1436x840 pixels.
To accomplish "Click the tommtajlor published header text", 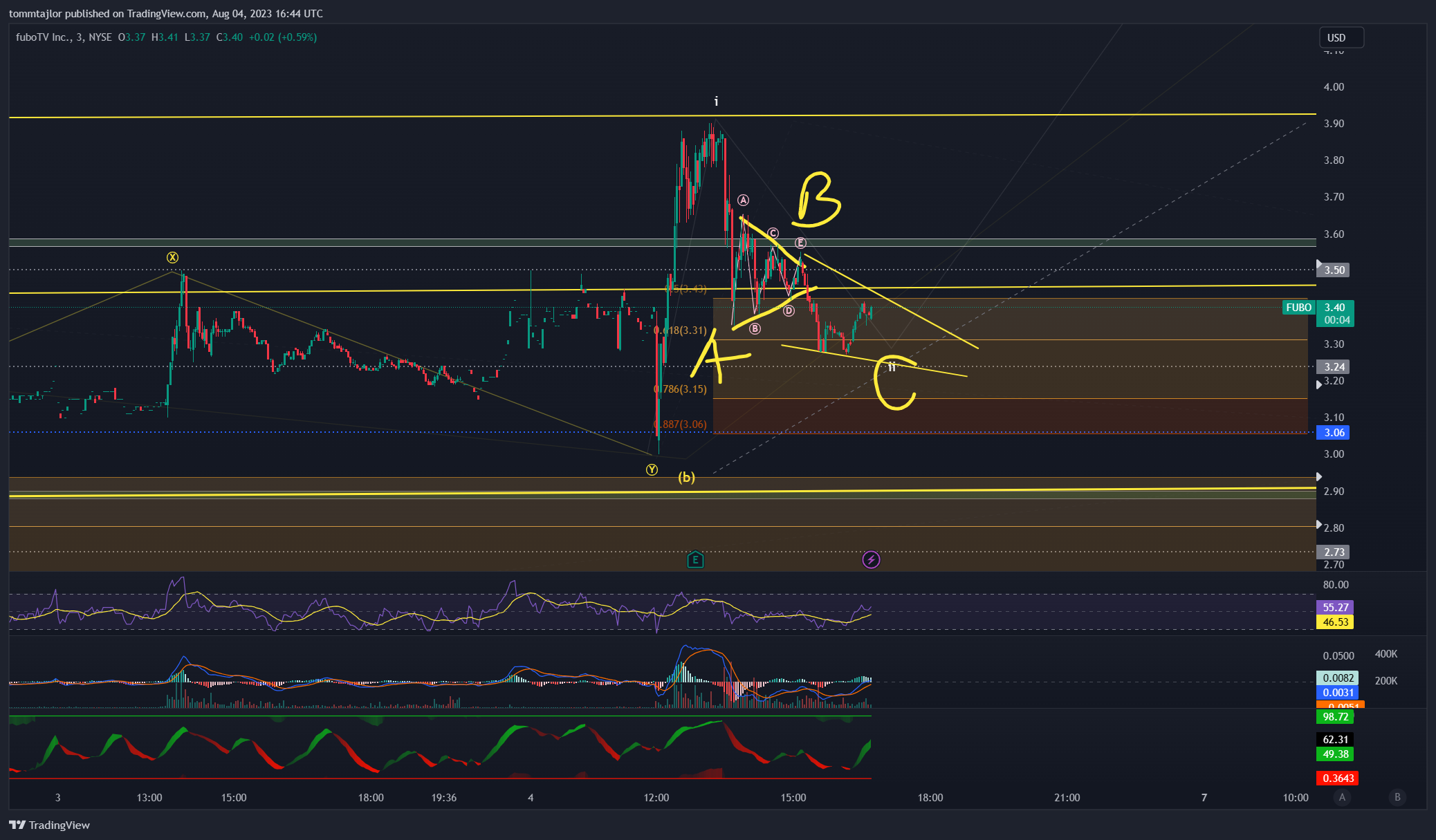I will pos(166,13).
